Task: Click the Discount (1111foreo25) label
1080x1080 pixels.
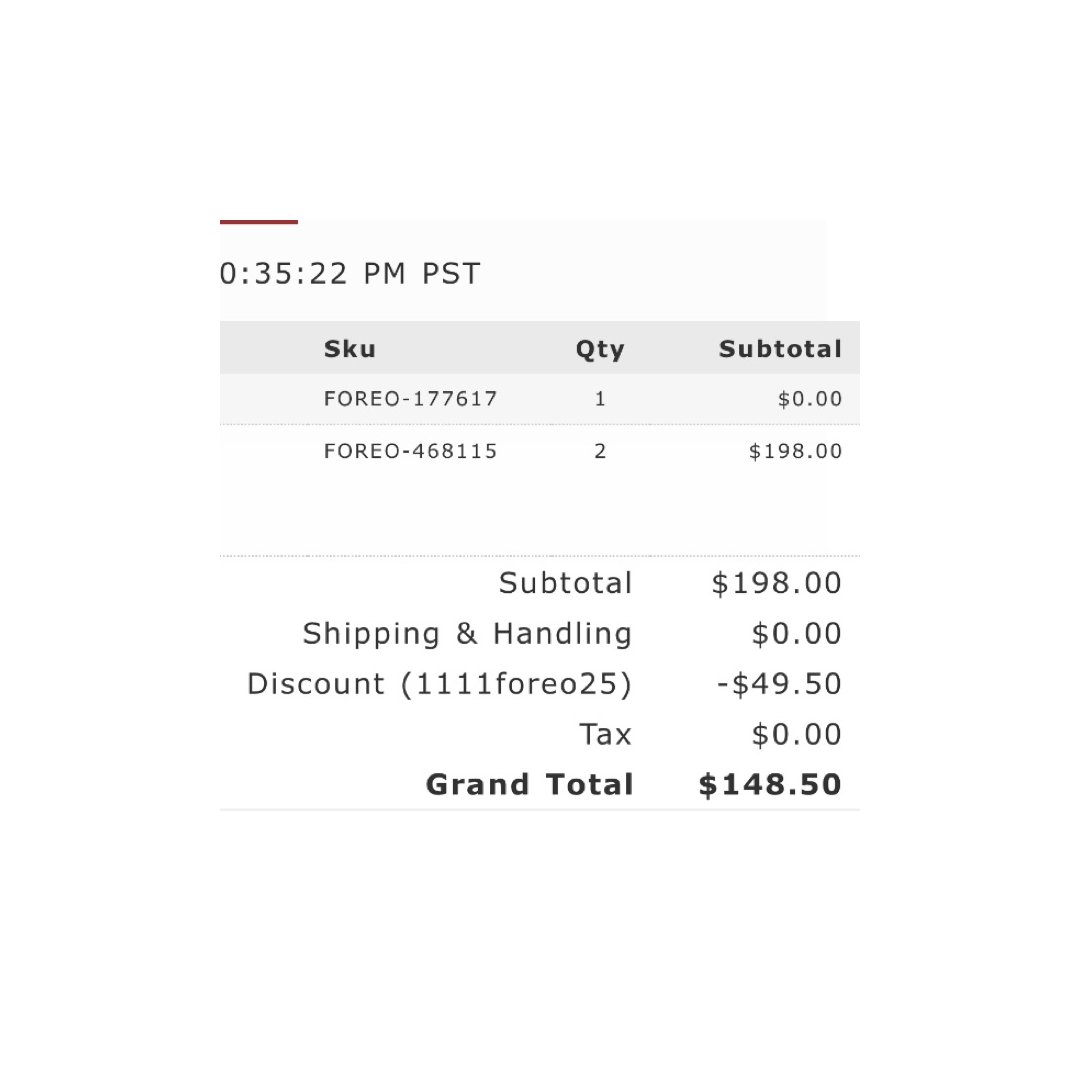Action: pos(439,685)
